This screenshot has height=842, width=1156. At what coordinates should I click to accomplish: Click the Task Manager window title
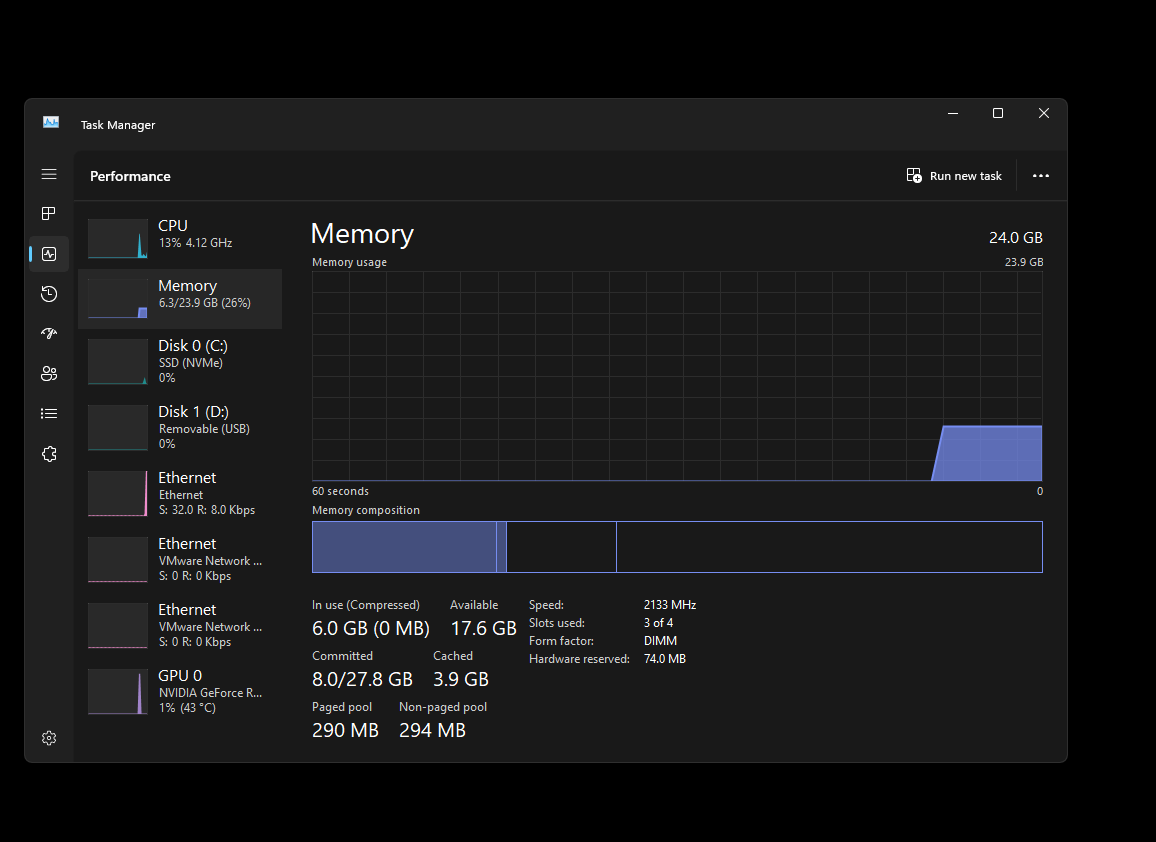coord(118,125)
